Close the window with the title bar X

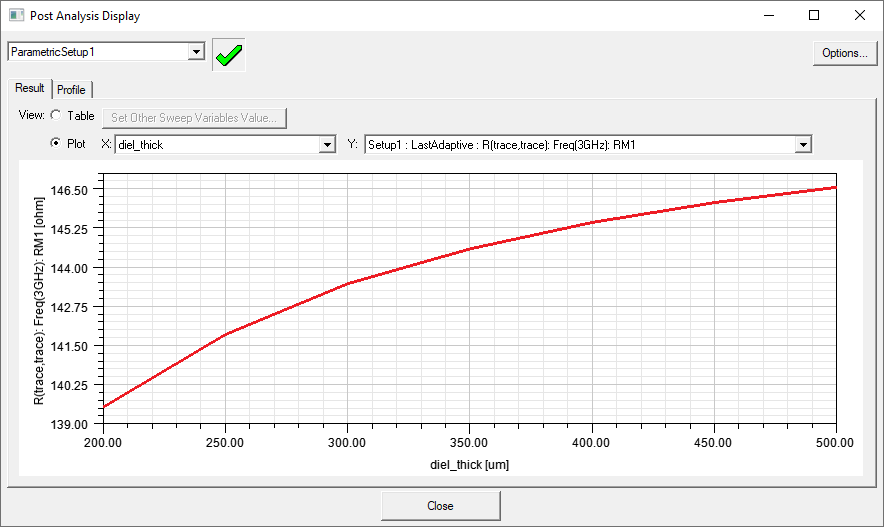pos(860,16)
